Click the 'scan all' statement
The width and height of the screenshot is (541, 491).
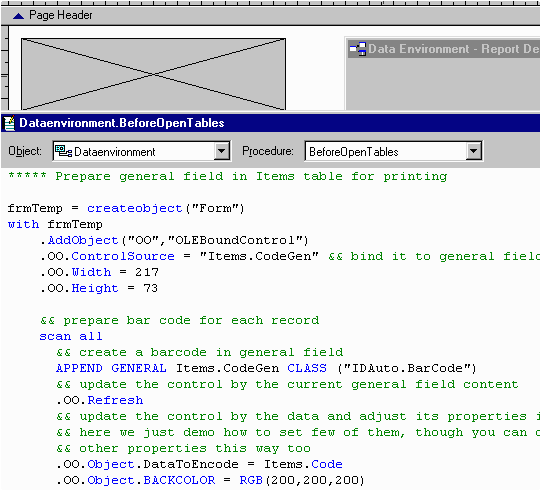coord(71,336)
